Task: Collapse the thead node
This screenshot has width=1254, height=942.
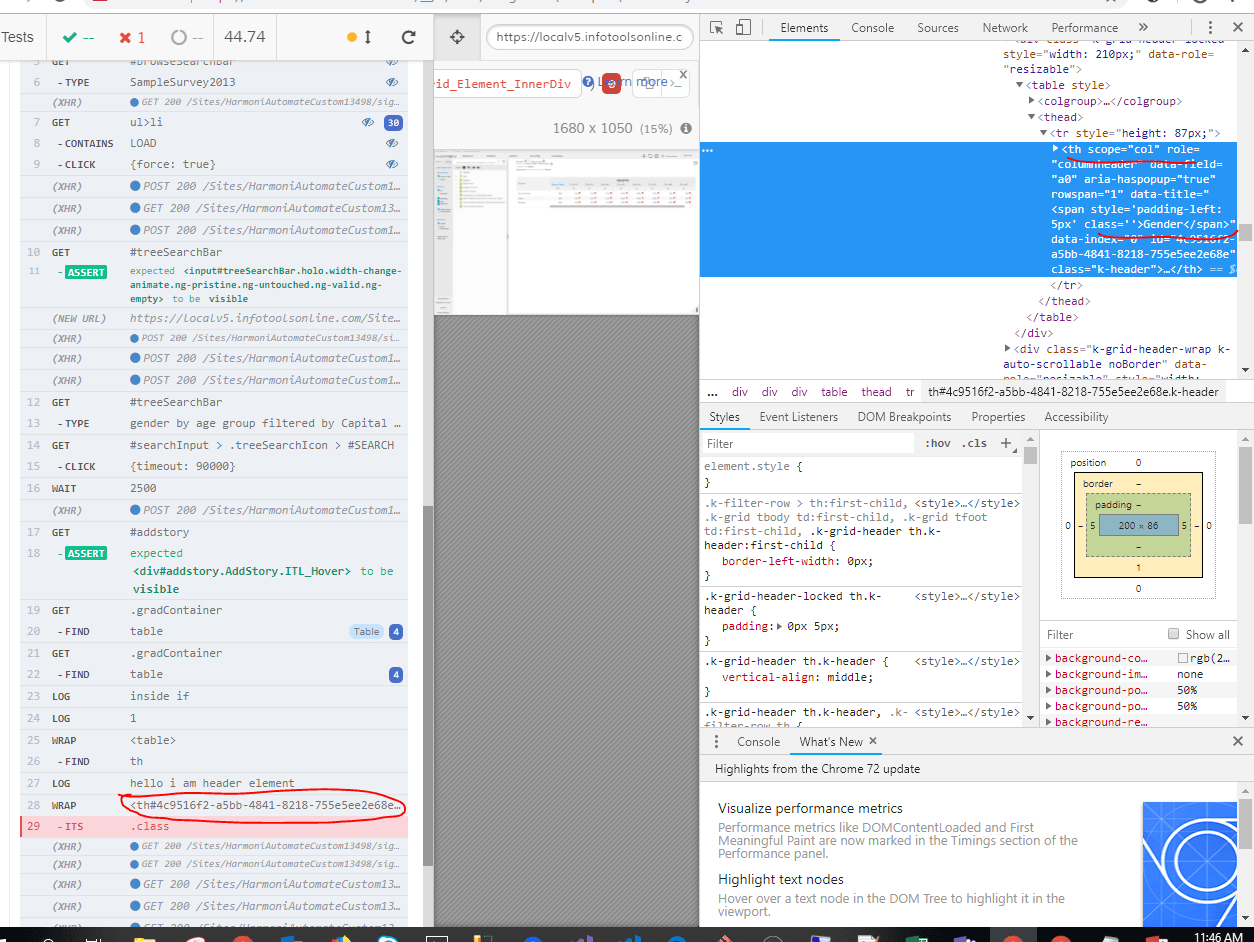Action: tap(1033, 117)
